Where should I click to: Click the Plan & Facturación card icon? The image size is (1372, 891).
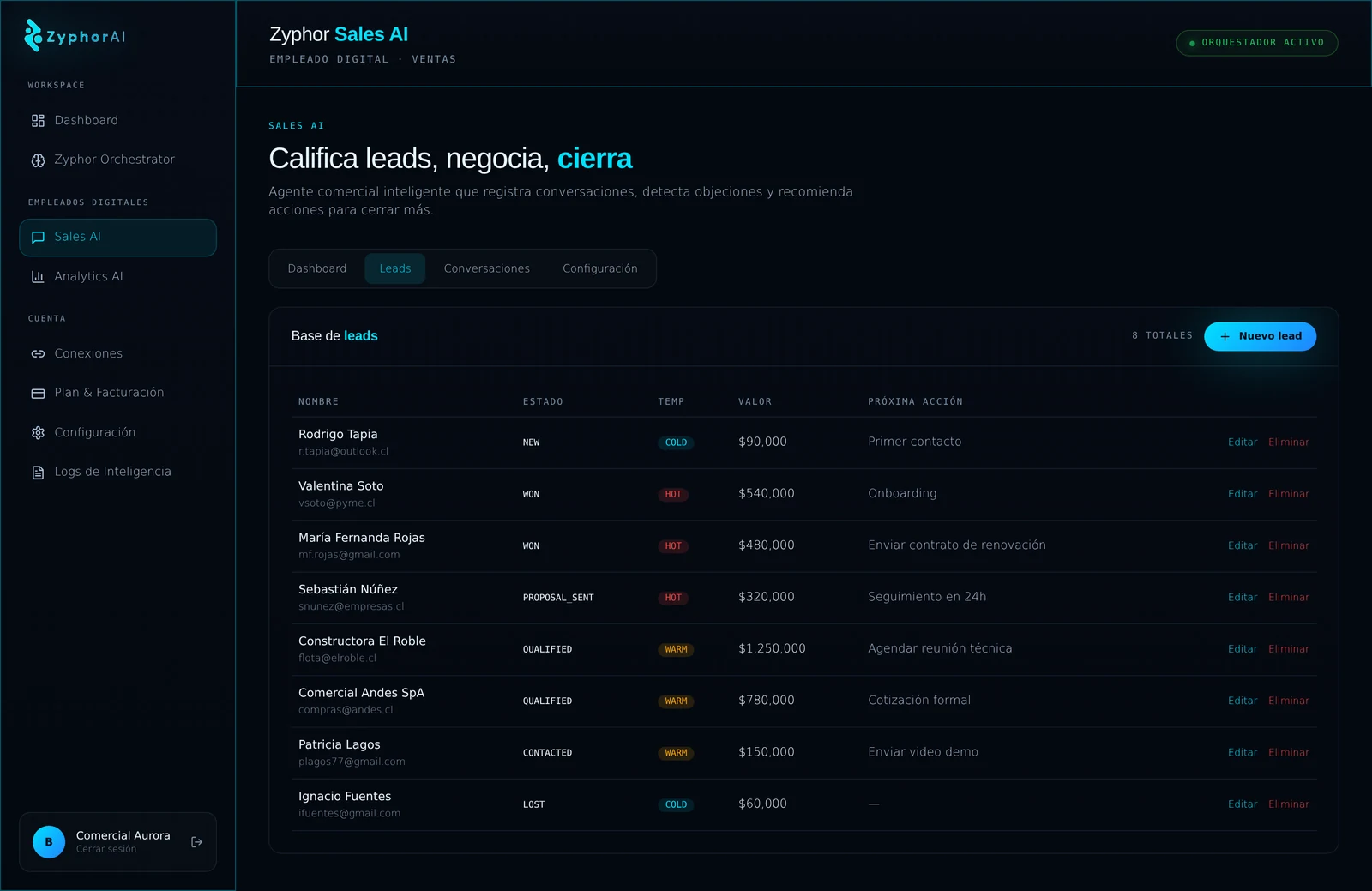tap(38, 394)
